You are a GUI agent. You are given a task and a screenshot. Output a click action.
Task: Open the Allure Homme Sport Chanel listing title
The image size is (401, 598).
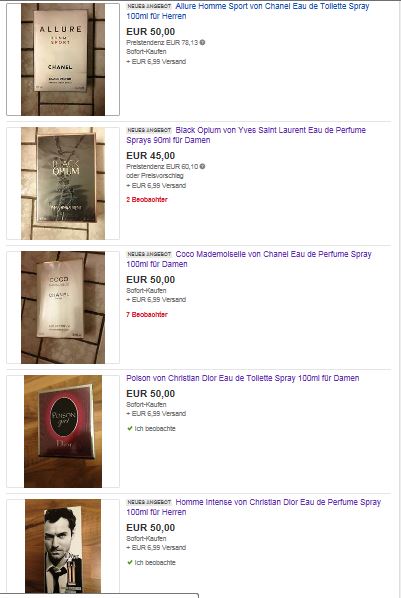248,11
